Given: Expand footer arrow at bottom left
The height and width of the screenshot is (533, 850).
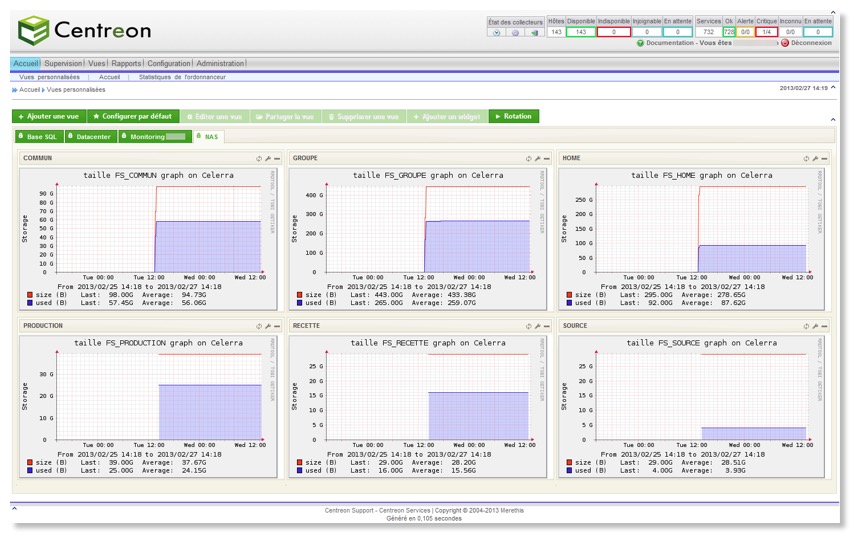Looking at the screenshot, I should pos(15,508).
